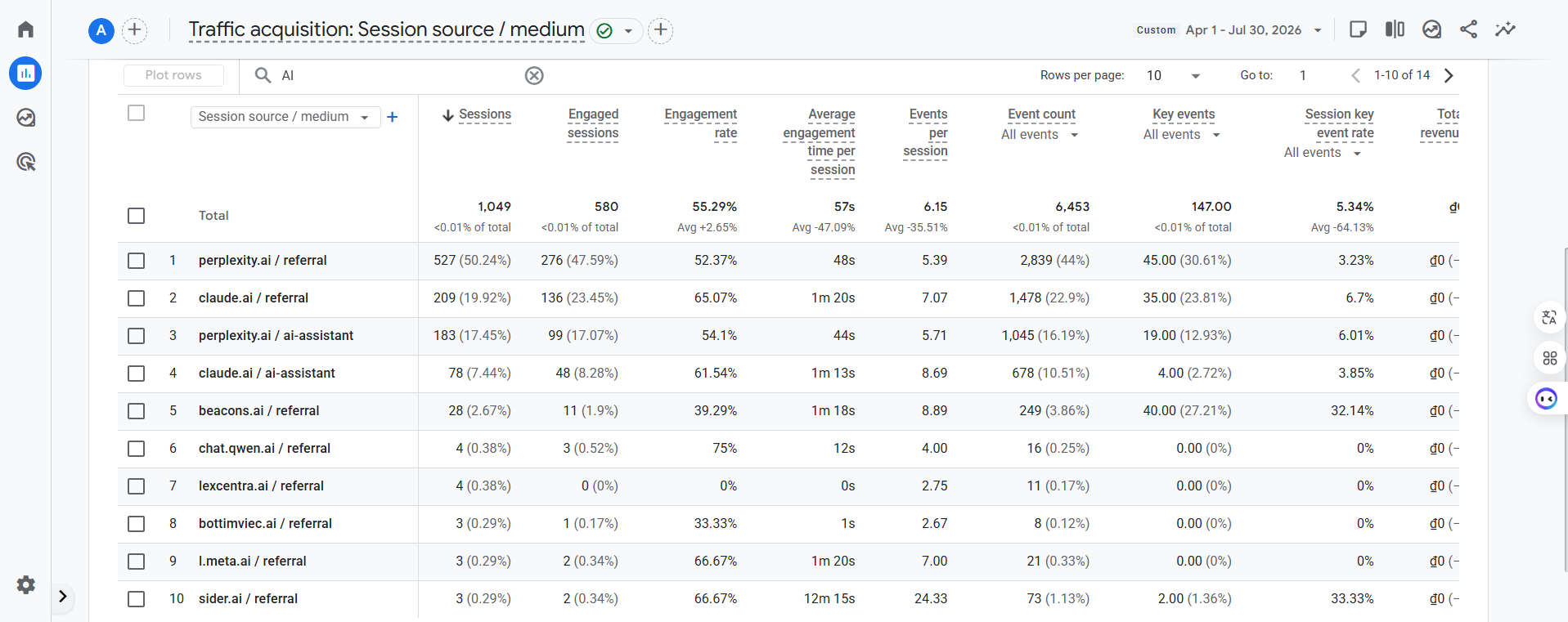This screenshot has height=622, width=1568.
Task: Sort by Engaged sessions column header
Action: pyautogui.click(x=593, y=123)
